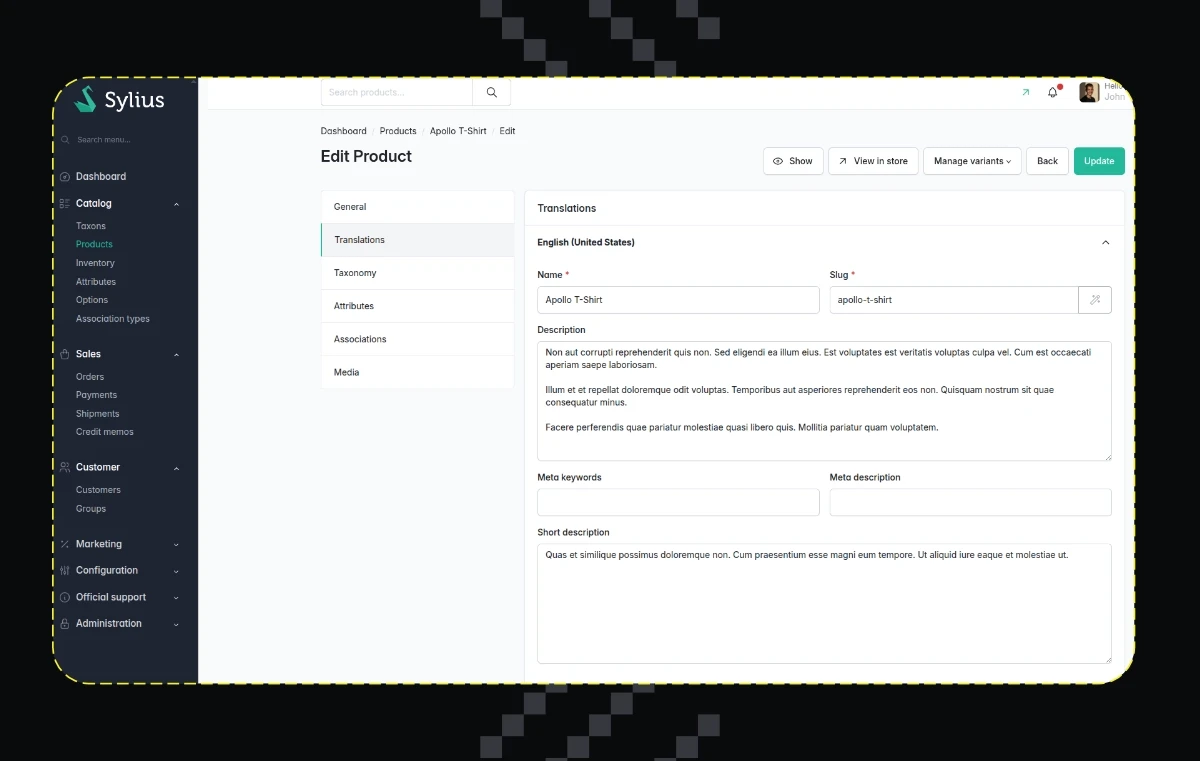Collapse the Catalog menu chevron
This screenshot has width=1200, height=761.
[x=177, y=204]
